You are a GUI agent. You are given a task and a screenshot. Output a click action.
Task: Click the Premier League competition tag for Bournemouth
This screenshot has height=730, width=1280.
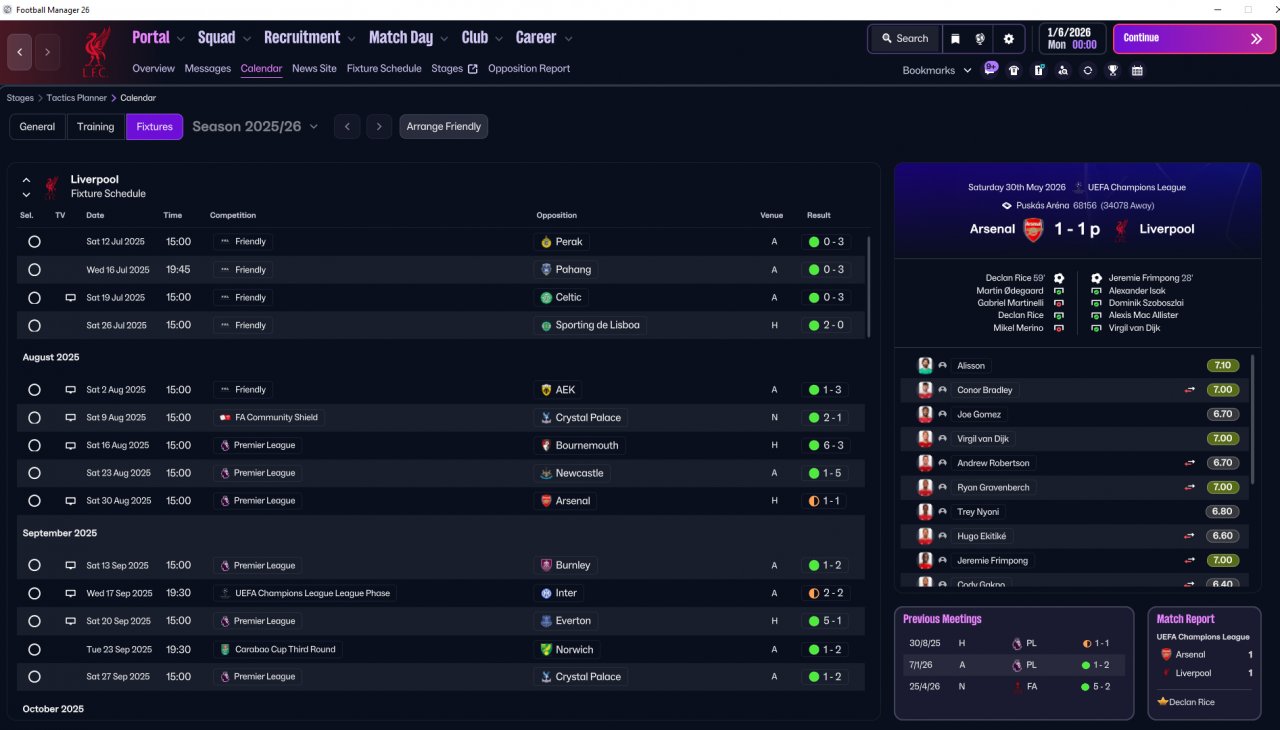pos(258,446)
